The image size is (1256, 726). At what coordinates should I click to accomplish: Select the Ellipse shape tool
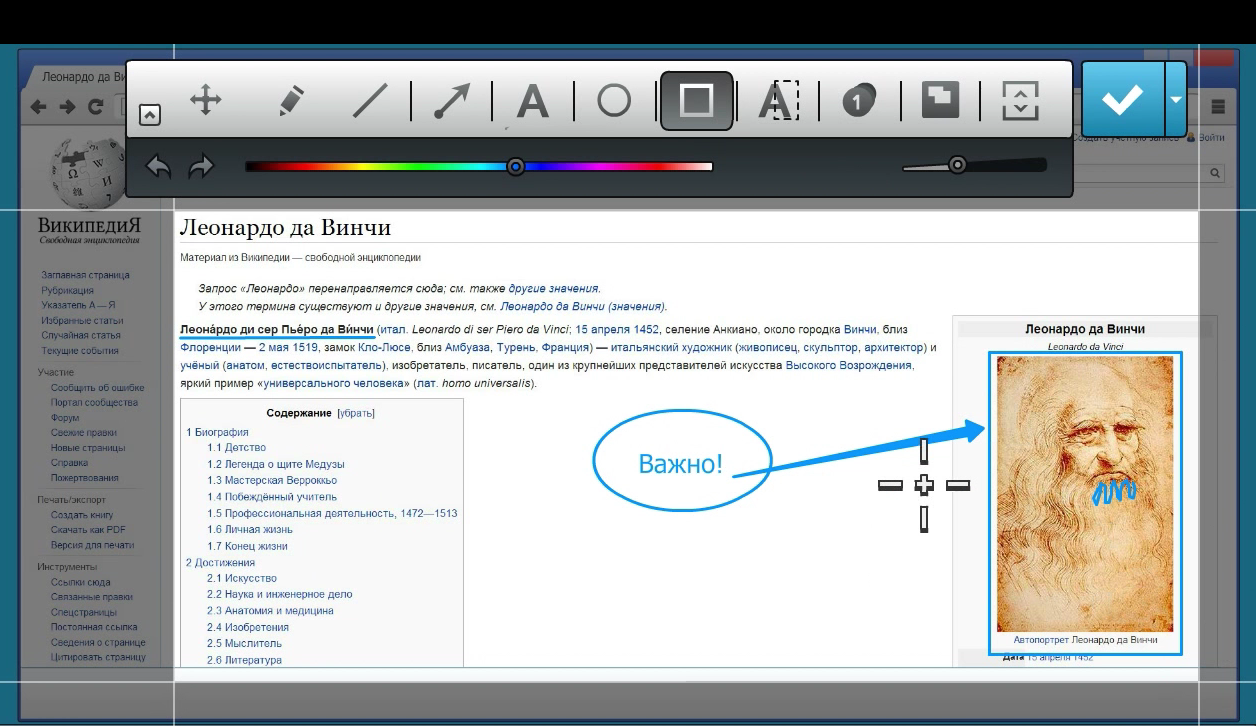pos(614,101)
